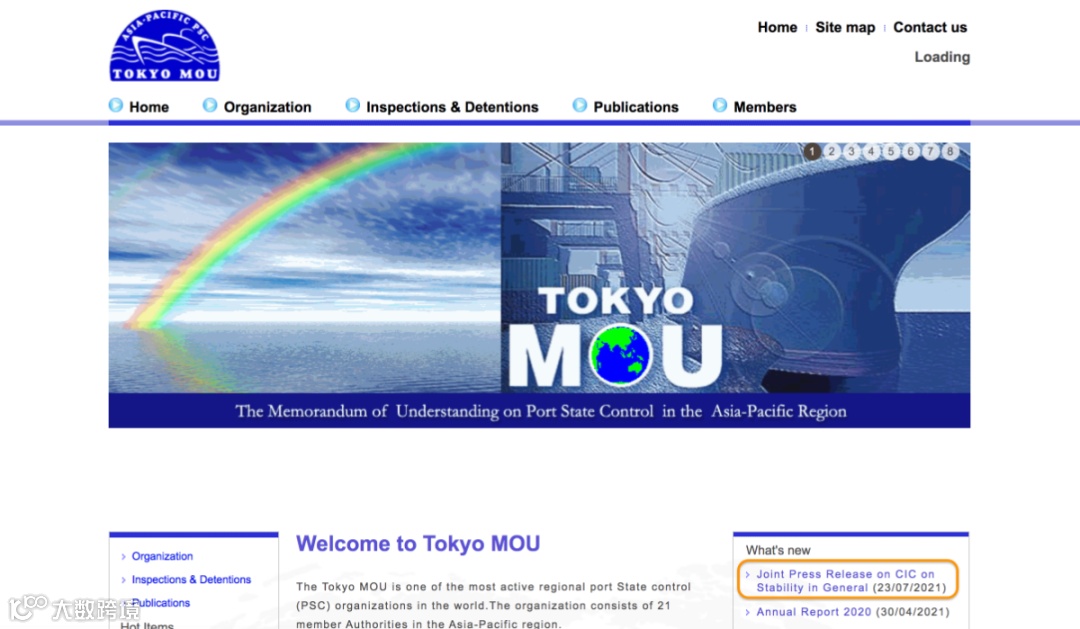
Task: Select banner slide 3 indicator
Action: pyautogui.click(x=852, y=152)
